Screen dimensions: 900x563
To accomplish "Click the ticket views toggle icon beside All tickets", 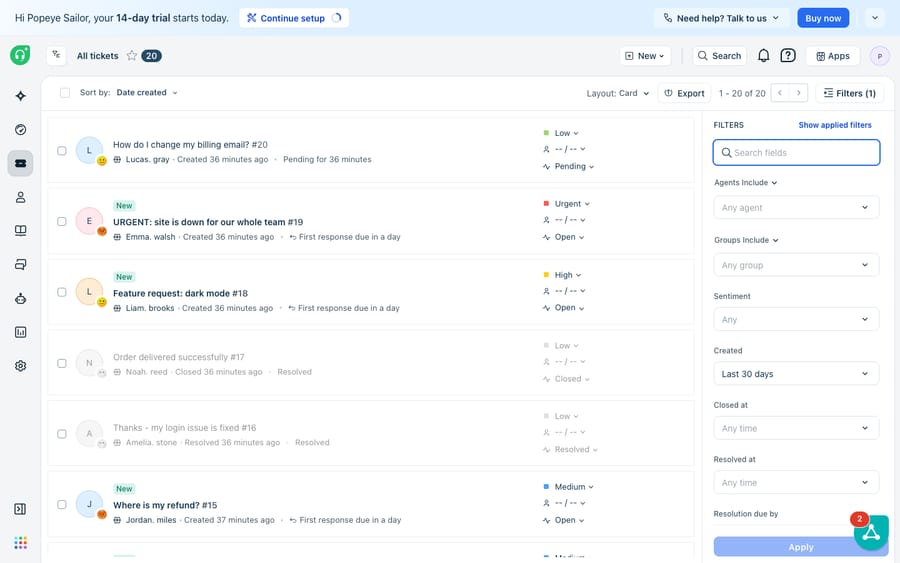I will (x=56, y=55).
